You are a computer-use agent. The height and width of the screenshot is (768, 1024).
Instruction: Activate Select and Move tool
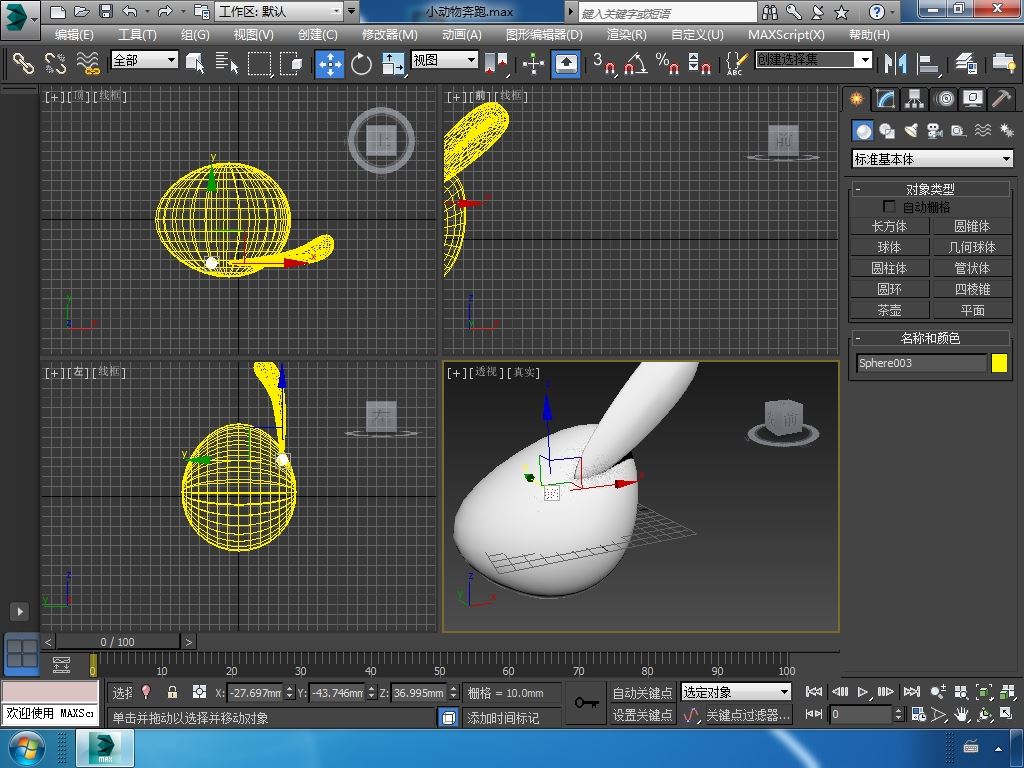point(330,64)
